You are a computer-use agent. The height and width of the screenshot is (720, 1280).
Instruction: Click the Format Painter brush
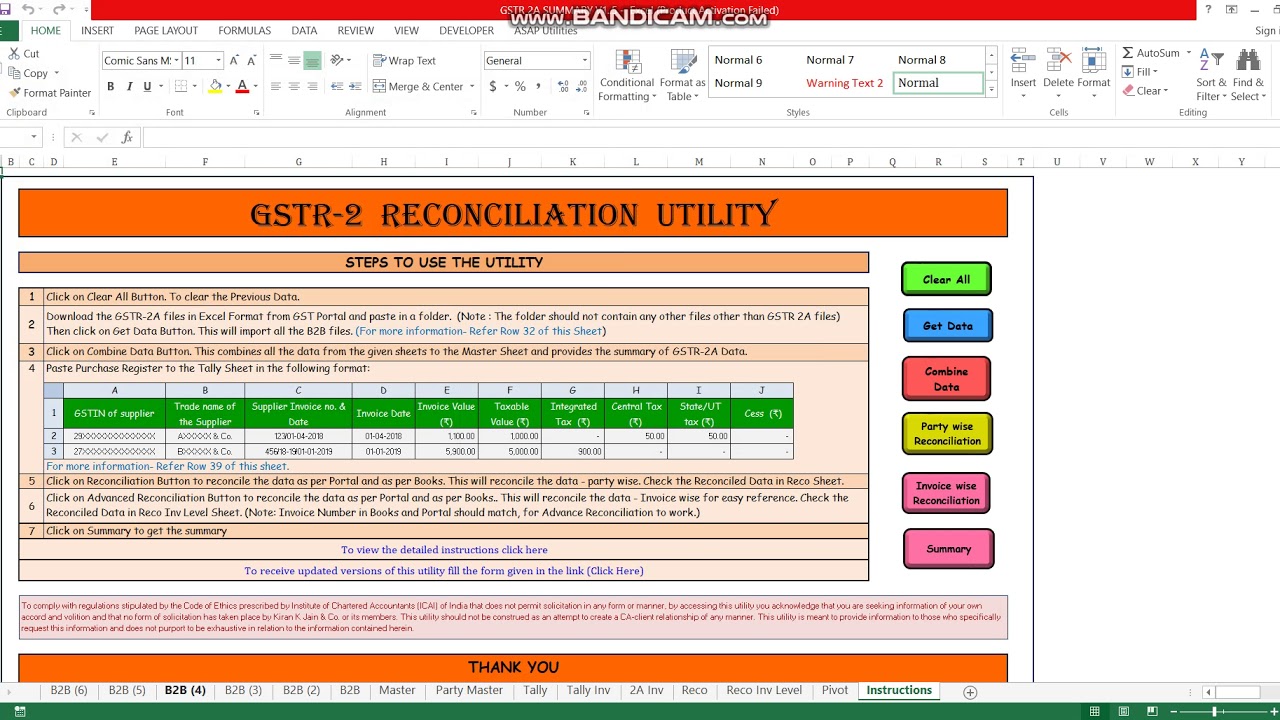pyautogui.click(x=49, y=93)
